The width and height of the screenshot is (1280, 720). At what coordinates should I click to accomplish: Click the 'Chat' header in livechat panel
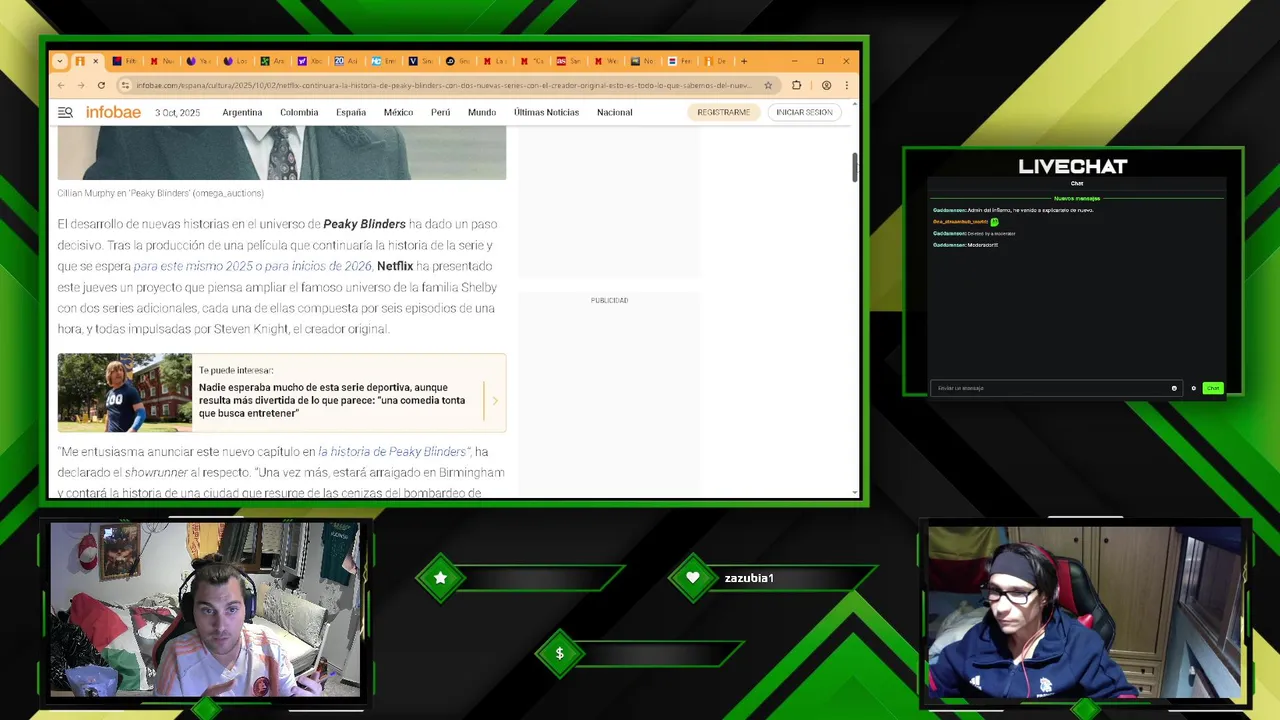click(1077, 183)
